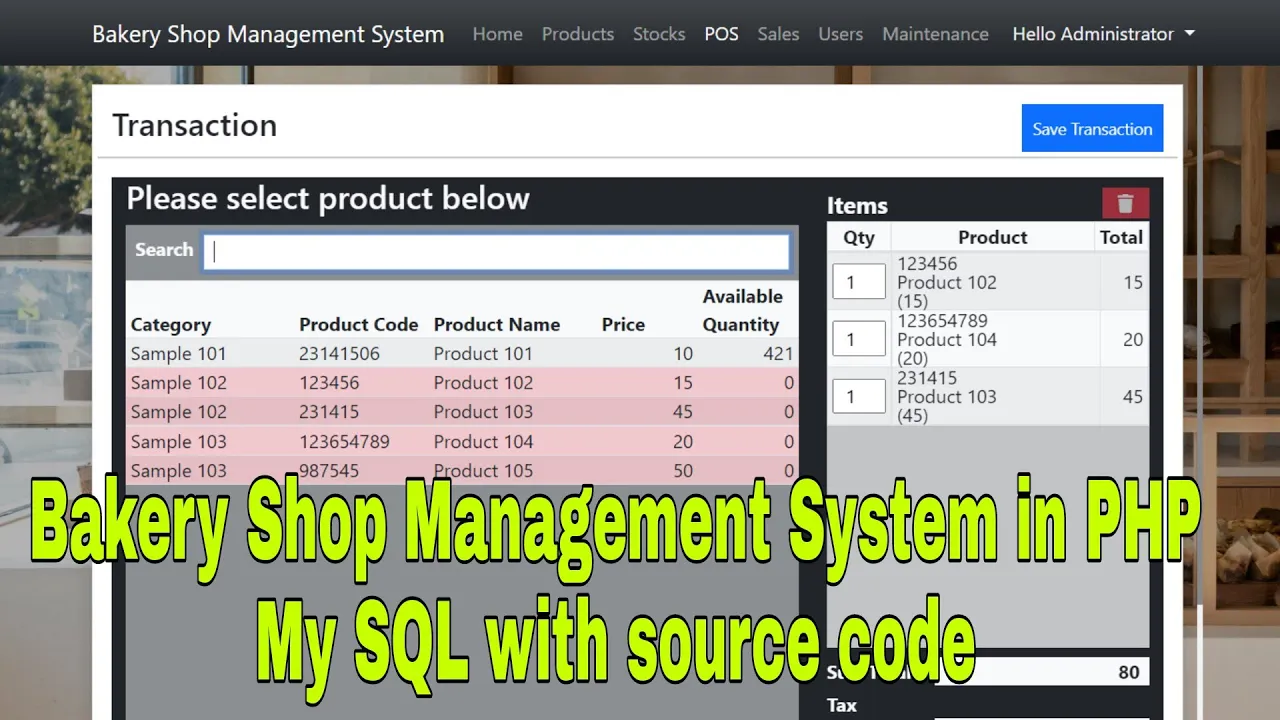Open the Hello Administrator dropdown
This screenshot has height=720, width=1280.
[x=1103, y=34]
